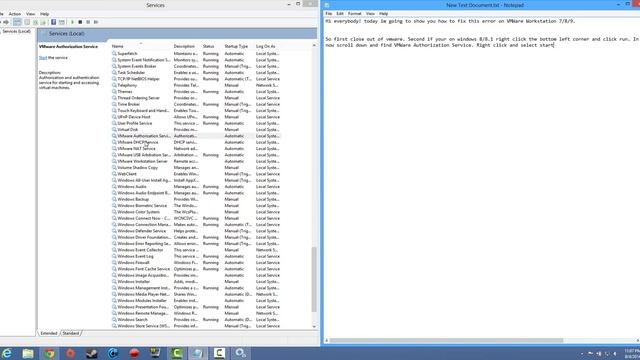Click the Services list scroll up arrow
Screen dimensions: 640x360
314,45
